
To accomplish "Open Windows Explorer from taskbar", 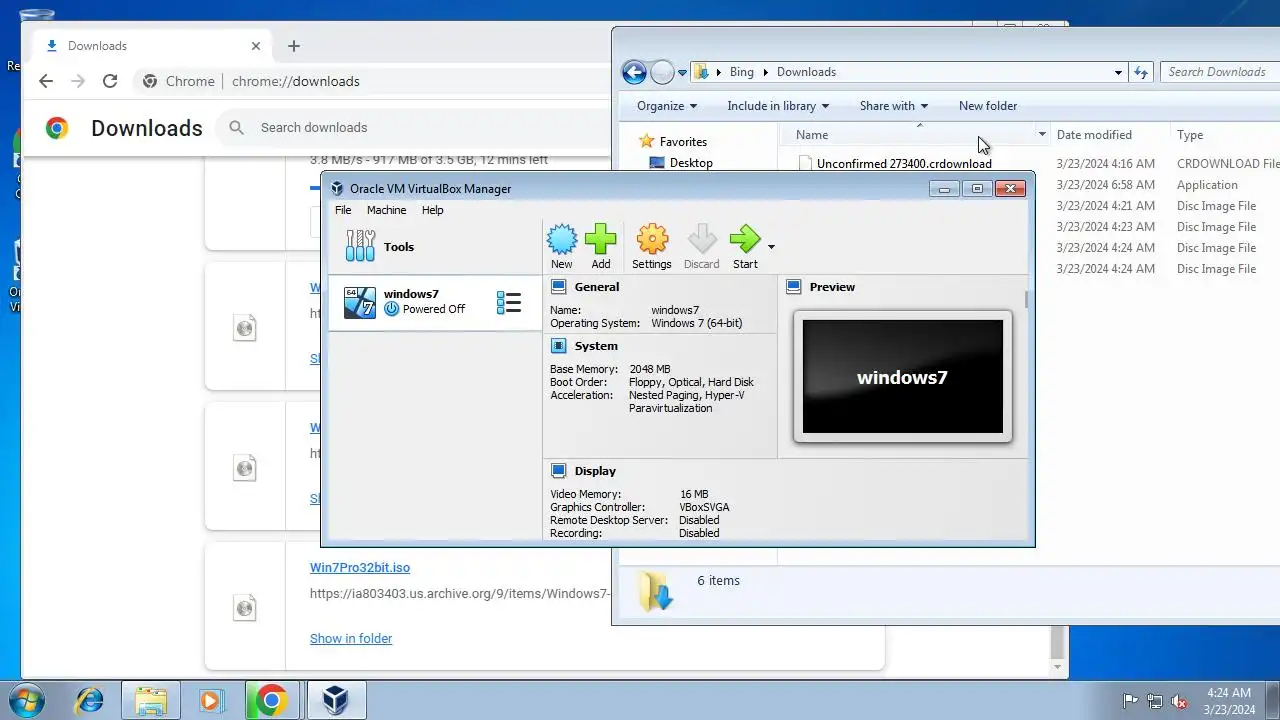I will tap(150, 700).
